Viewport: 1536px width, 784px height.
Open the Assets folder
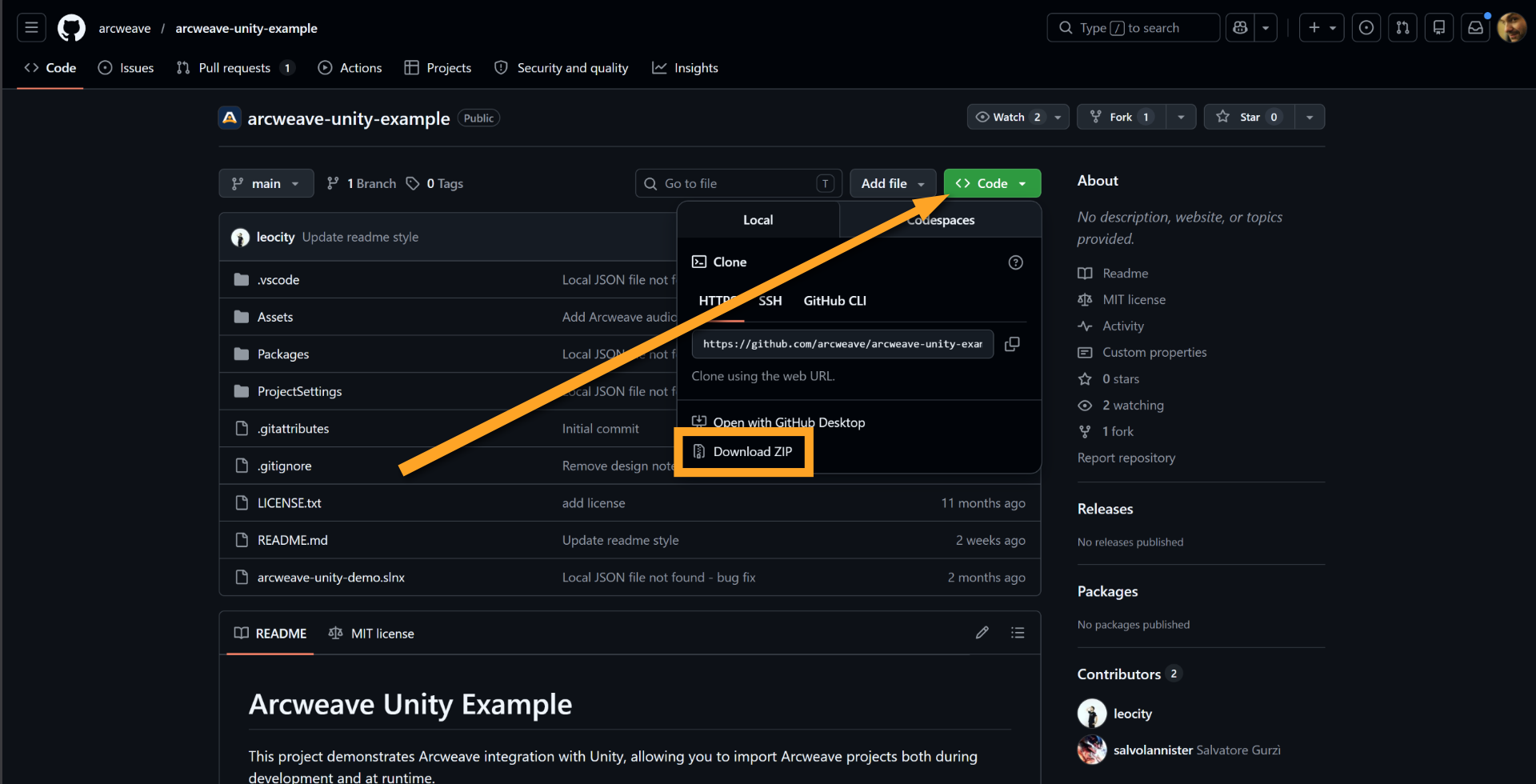pyautogui.click(x=275, y=318)
